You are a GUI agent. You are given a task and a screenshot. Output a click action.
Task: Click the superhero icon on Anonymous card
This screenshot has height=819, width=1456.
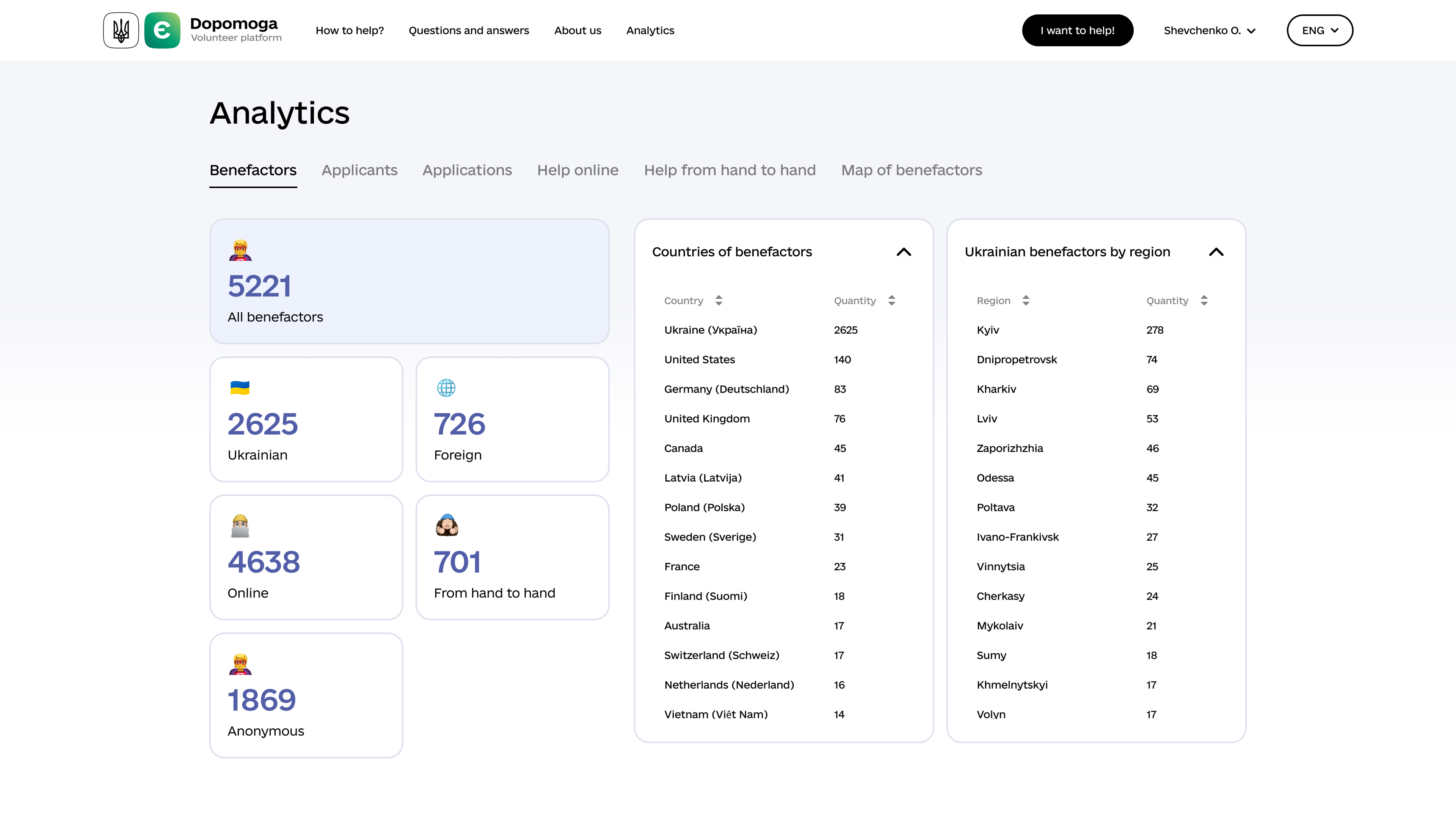tap(240, 664)
